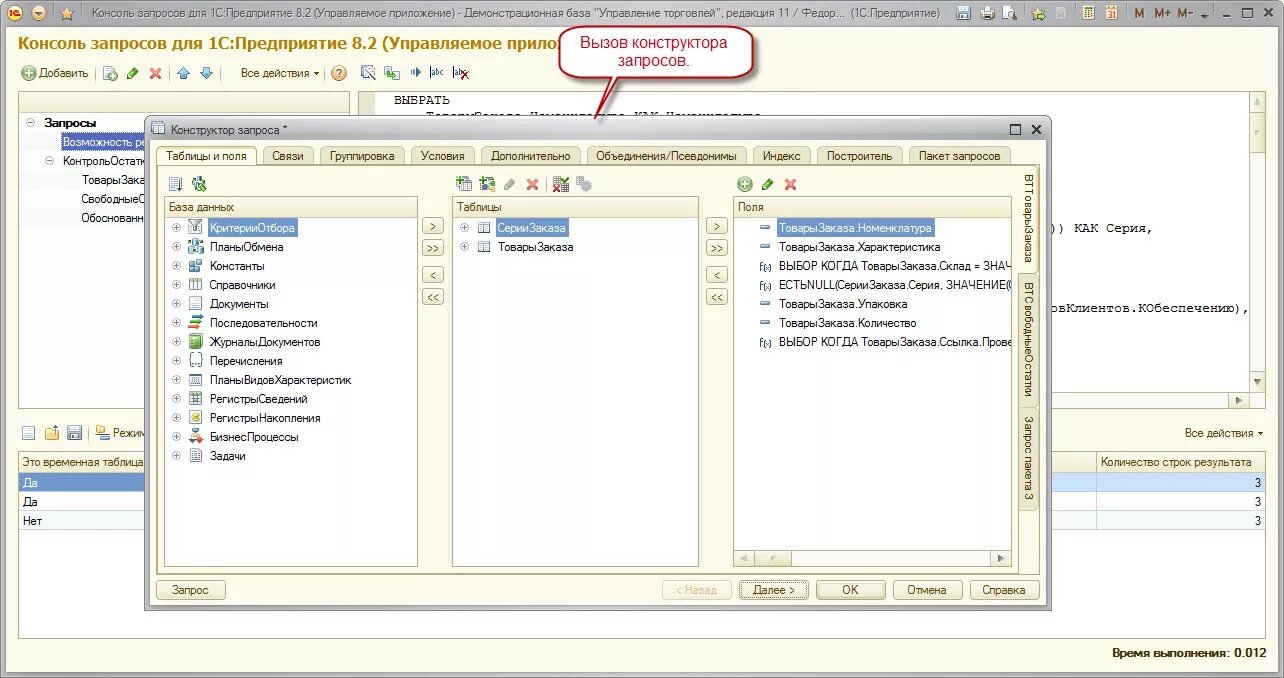Image resolution: width=1284 pixels, height=678 pixels.
Task: Click the add to favorites star icon in title bar
Action: pyautogui.click(x=1039, y=13)
